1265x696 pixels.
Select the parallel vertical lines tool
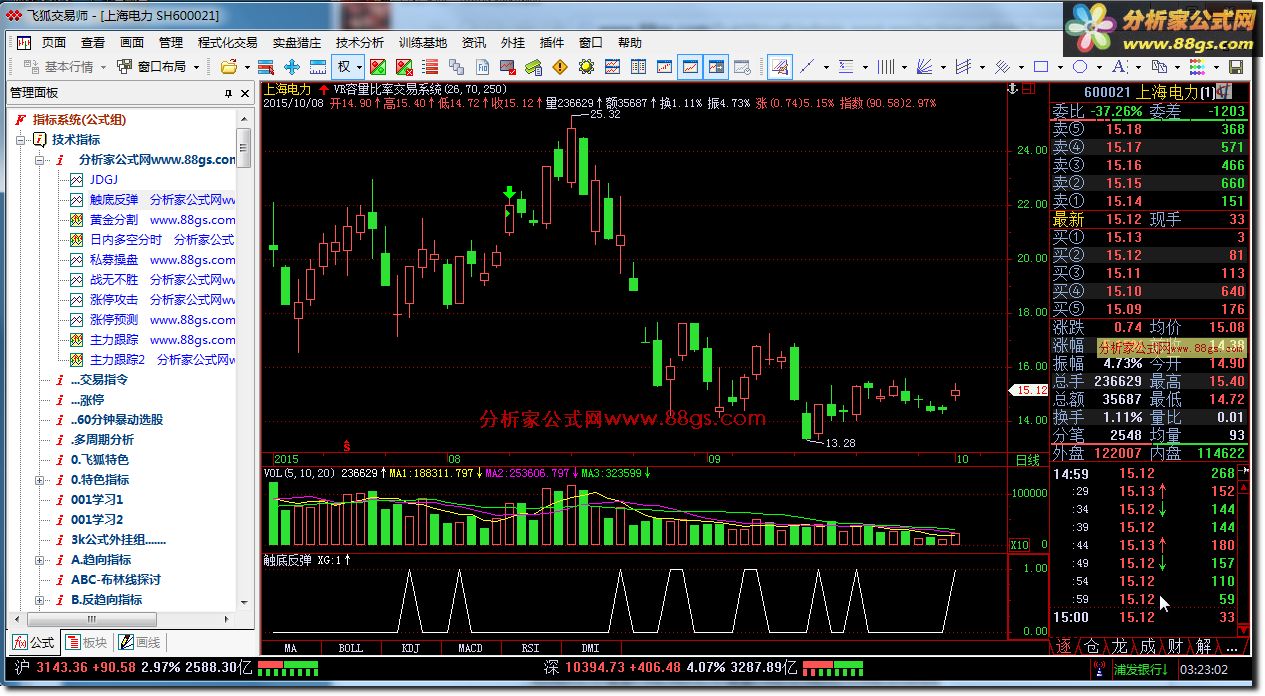(885, 67)
